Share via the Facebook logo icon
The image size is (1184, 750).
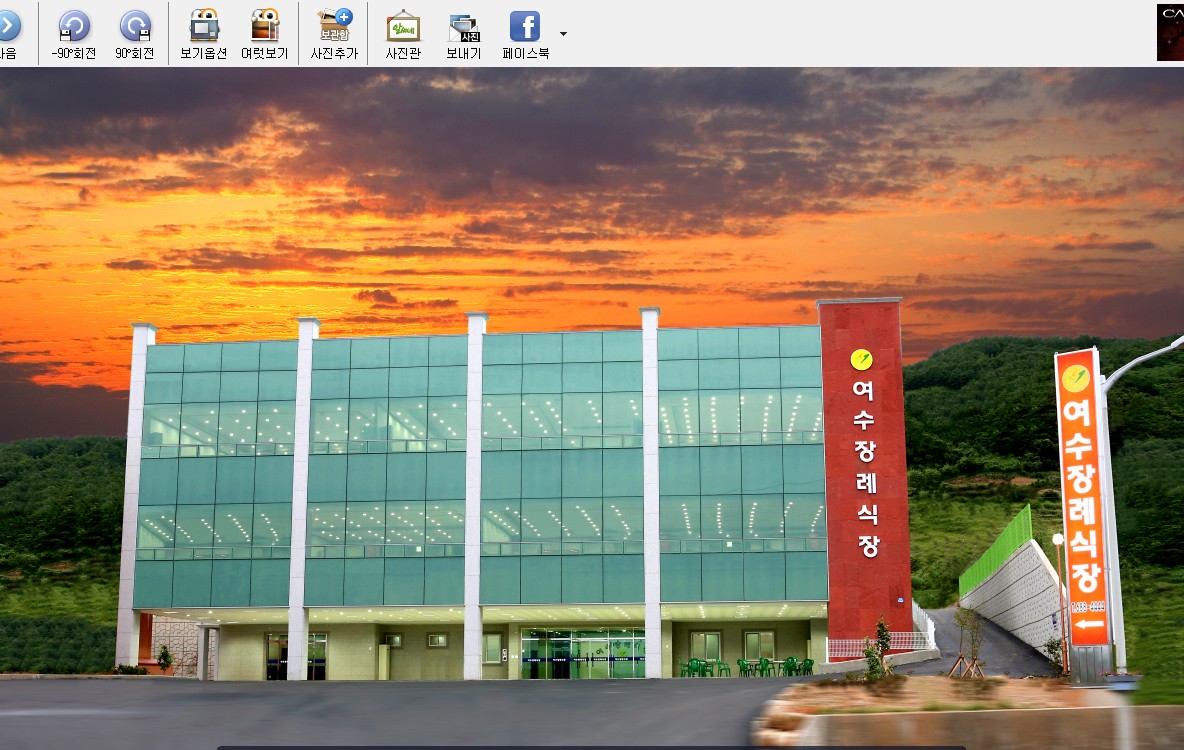[525, 26]
